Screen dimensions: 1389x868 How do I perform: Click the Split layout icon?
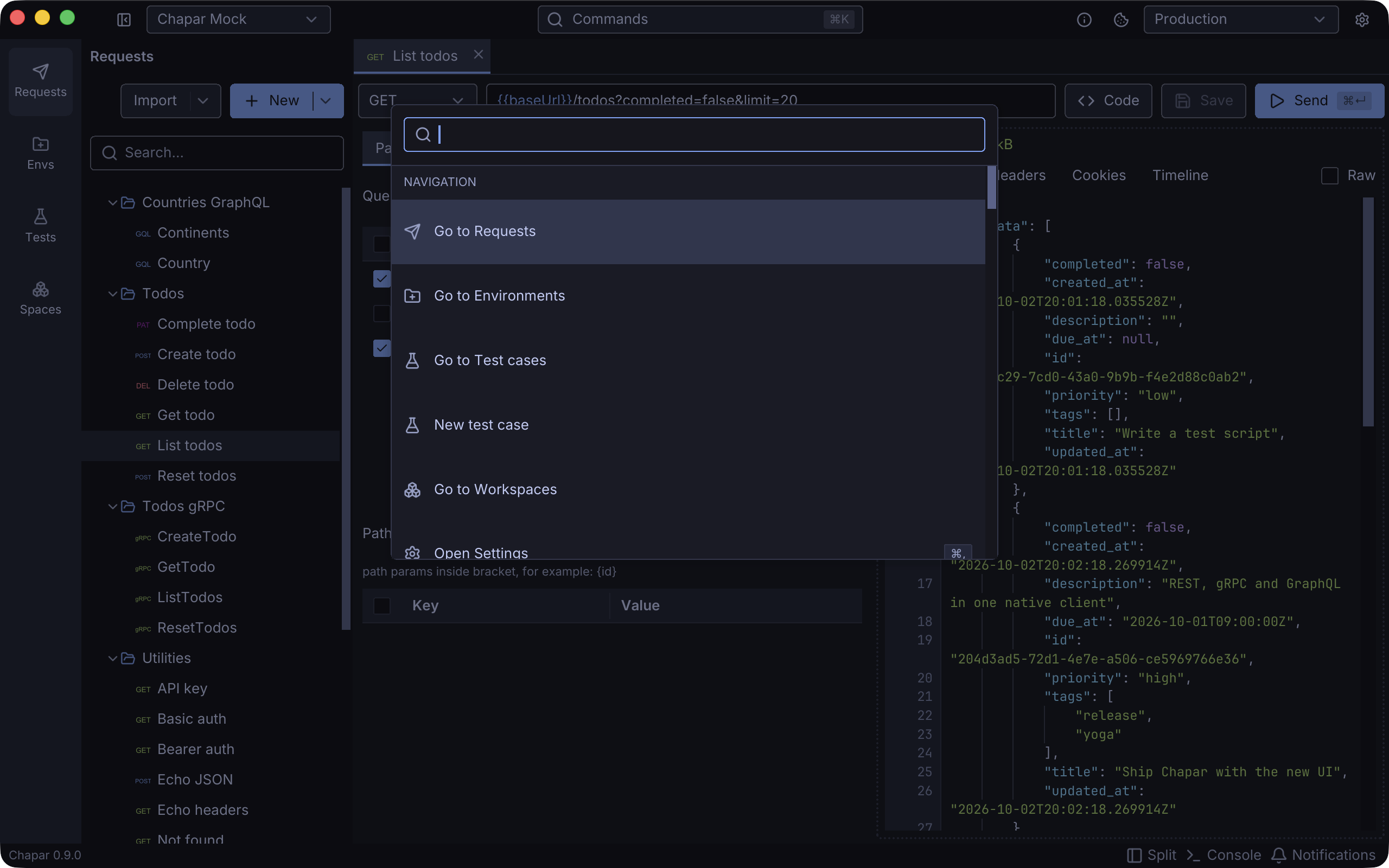point(1151,855)
